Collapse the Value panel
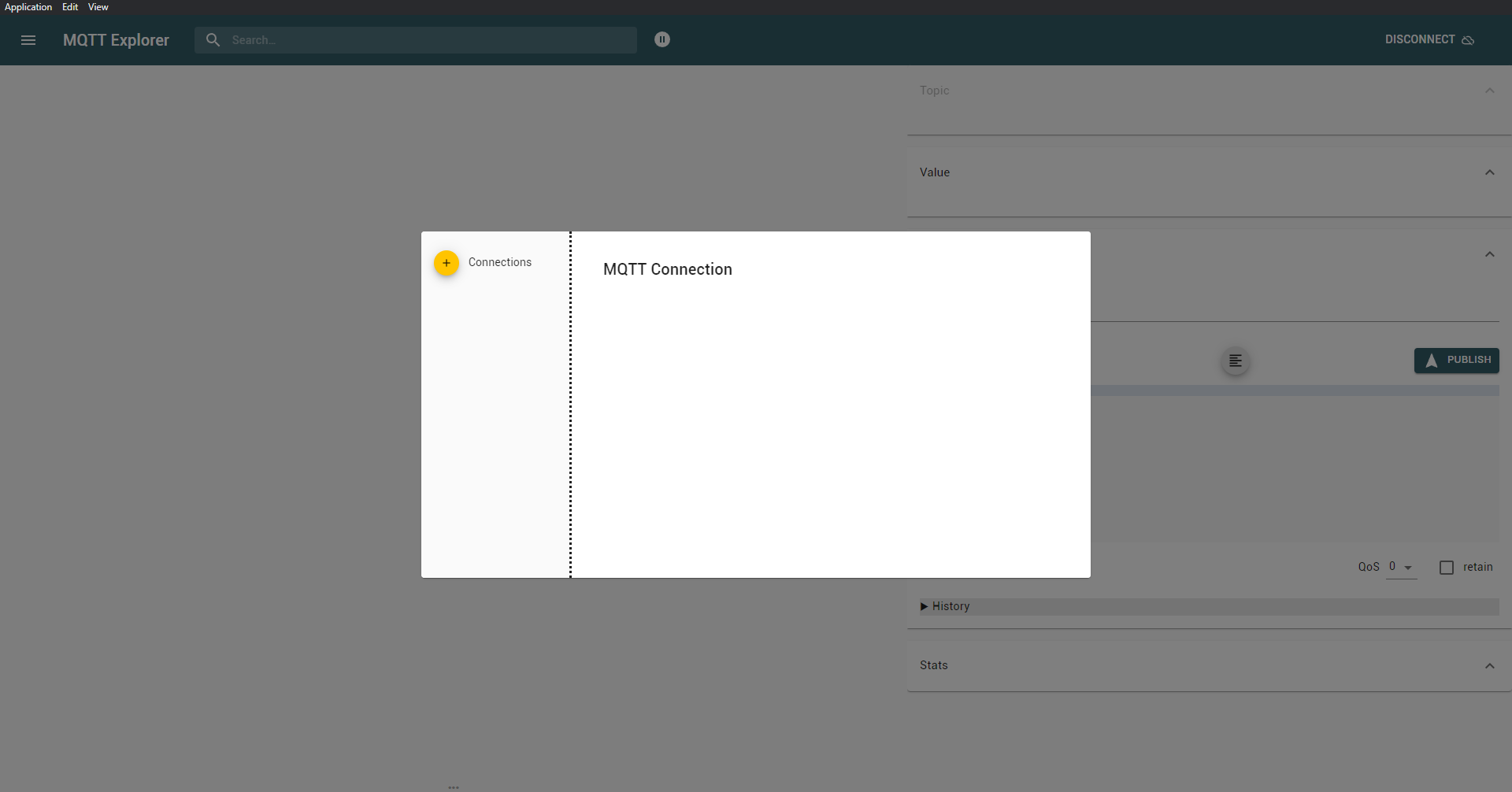This screenshot has width=1512, height=792. point(1489,172)
